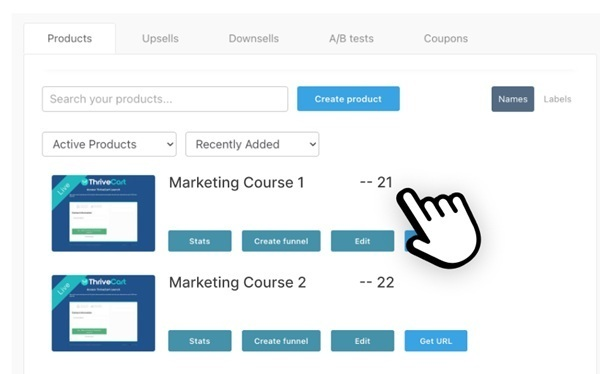Expand the Active Products dropdown
The image size is (600, 374).
pyautogui.click(x=109, y=144)
